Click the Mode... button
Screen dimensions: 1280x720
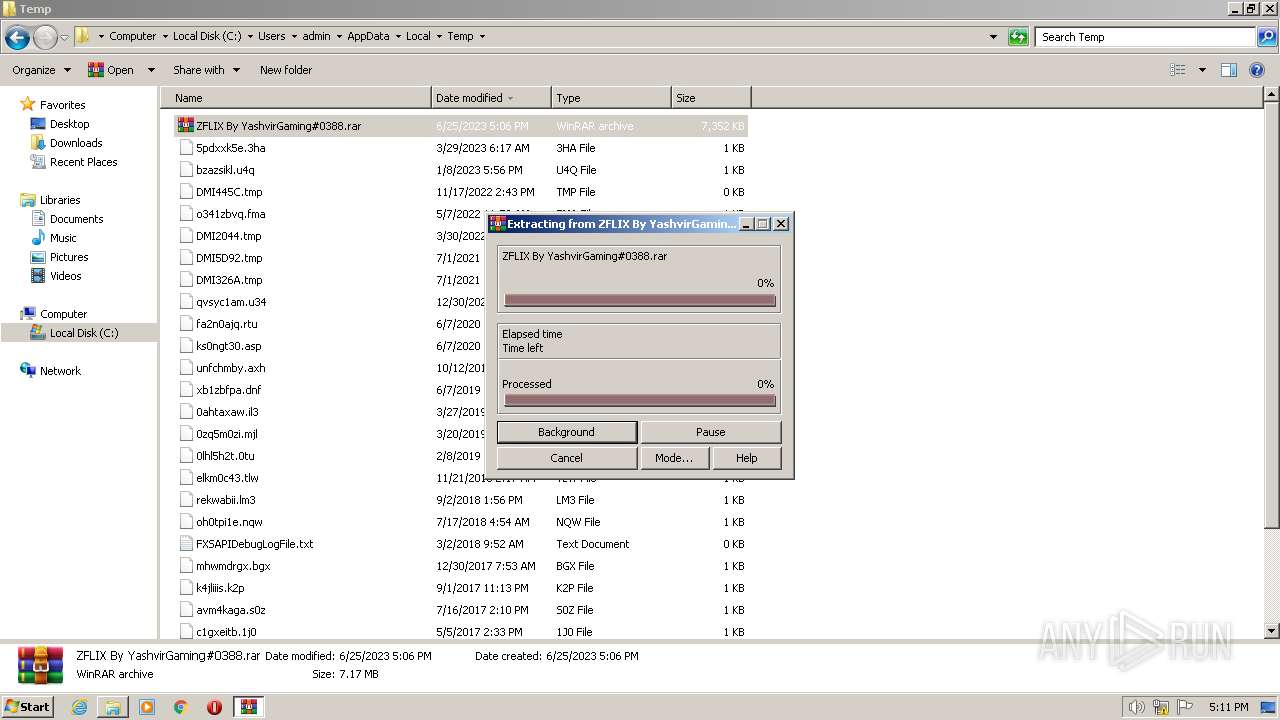tap(673, 458)
